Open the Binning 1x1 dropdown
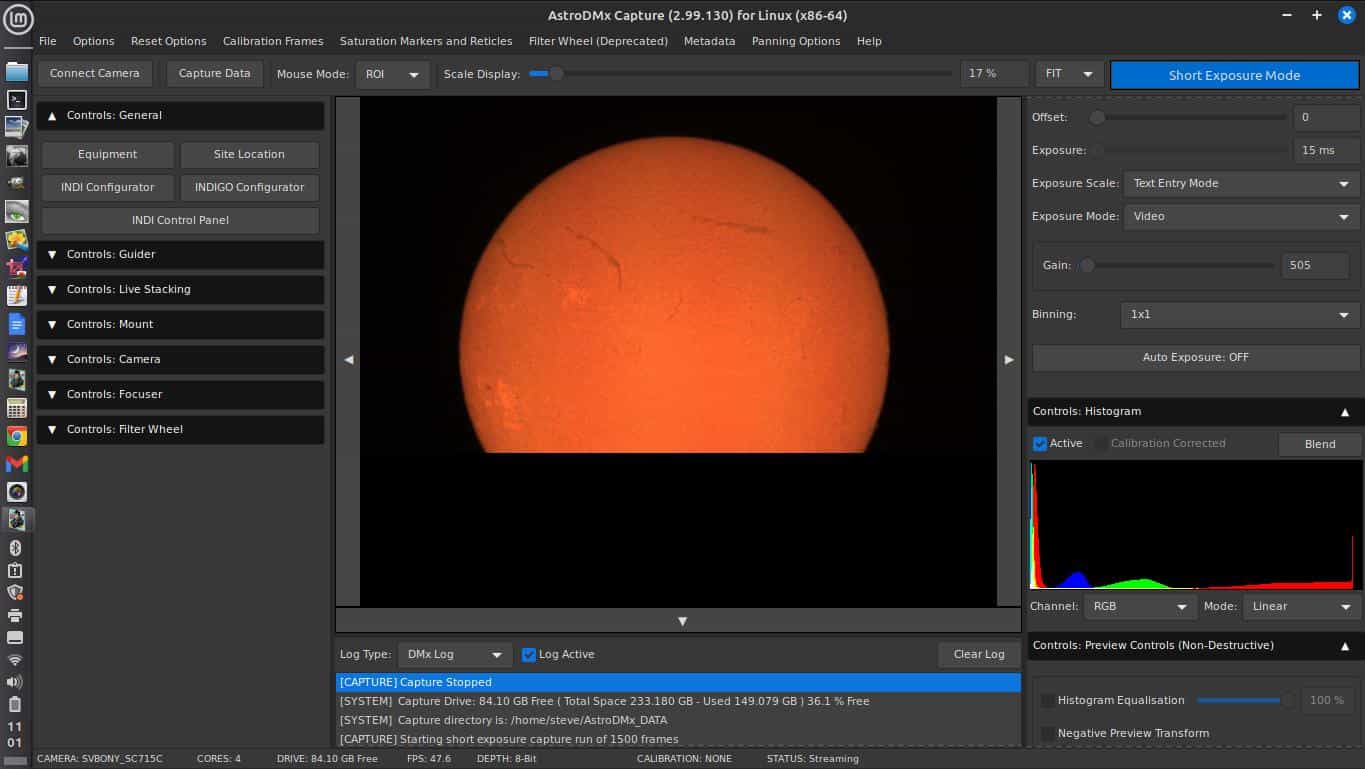The height and width of the screenshot is (769, 1365). (1240, 314)
